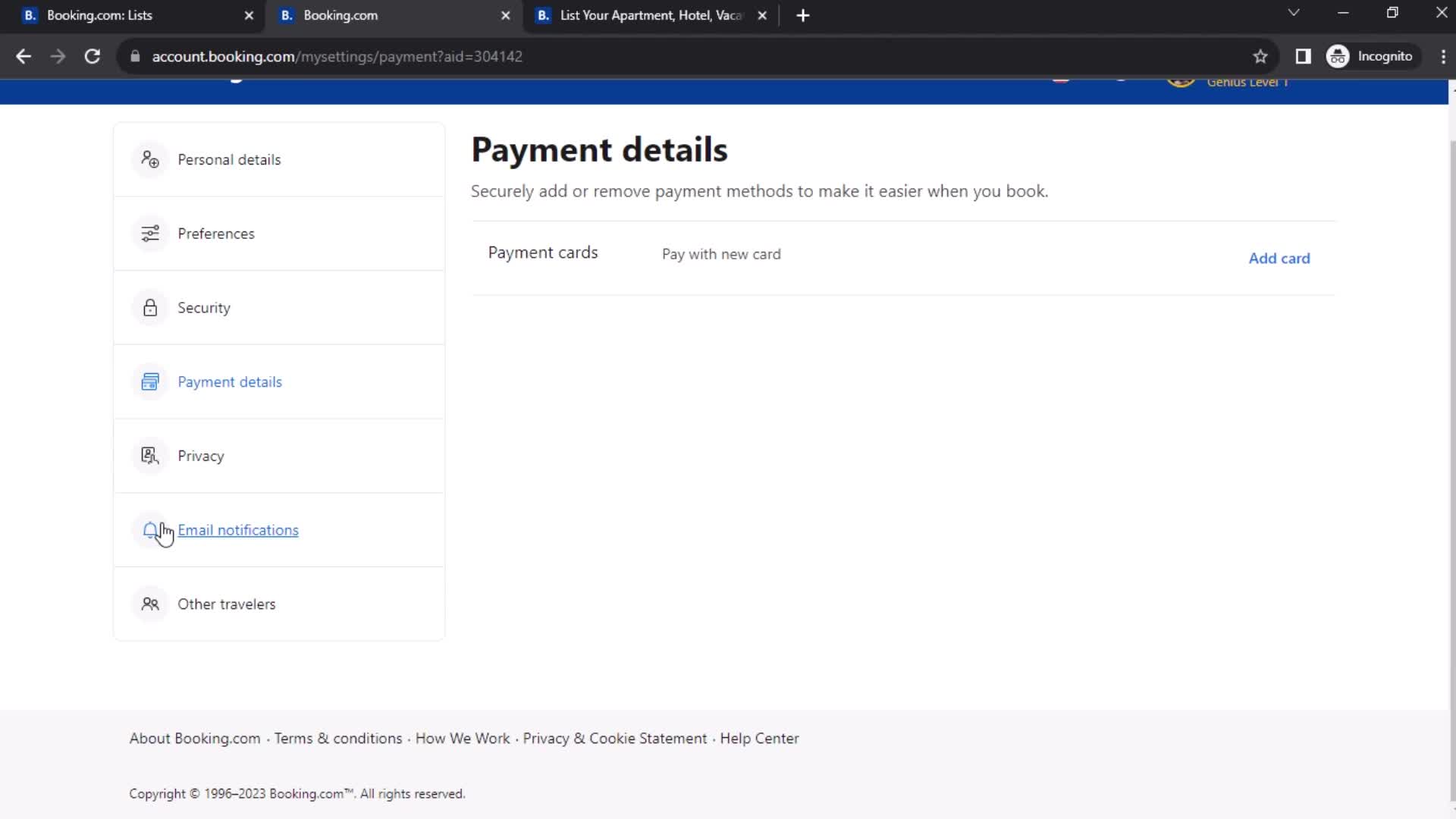Select the Payment details menu item

(x=229, y=382)
